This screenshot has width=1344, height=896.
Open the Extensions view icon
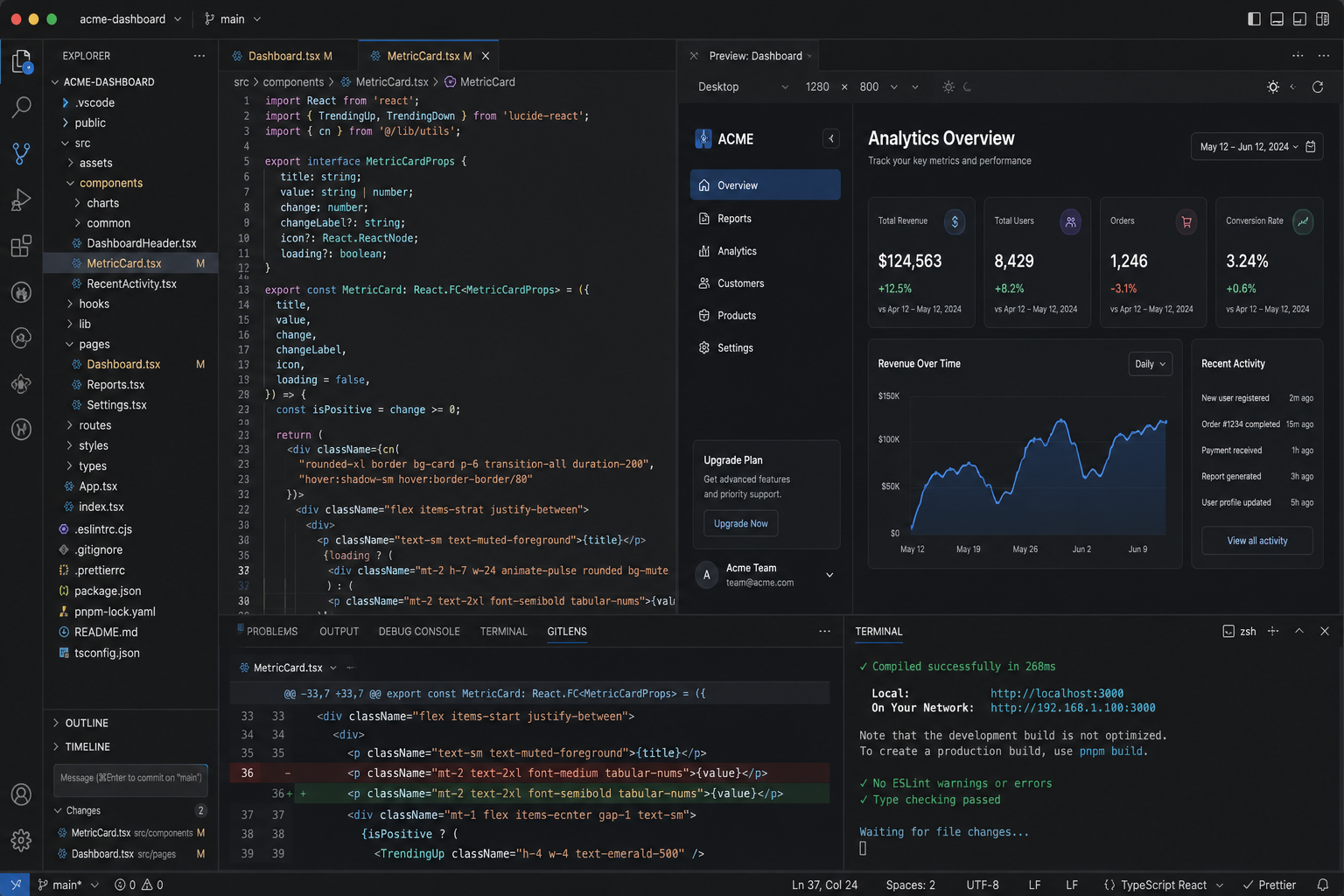[21, 246]
